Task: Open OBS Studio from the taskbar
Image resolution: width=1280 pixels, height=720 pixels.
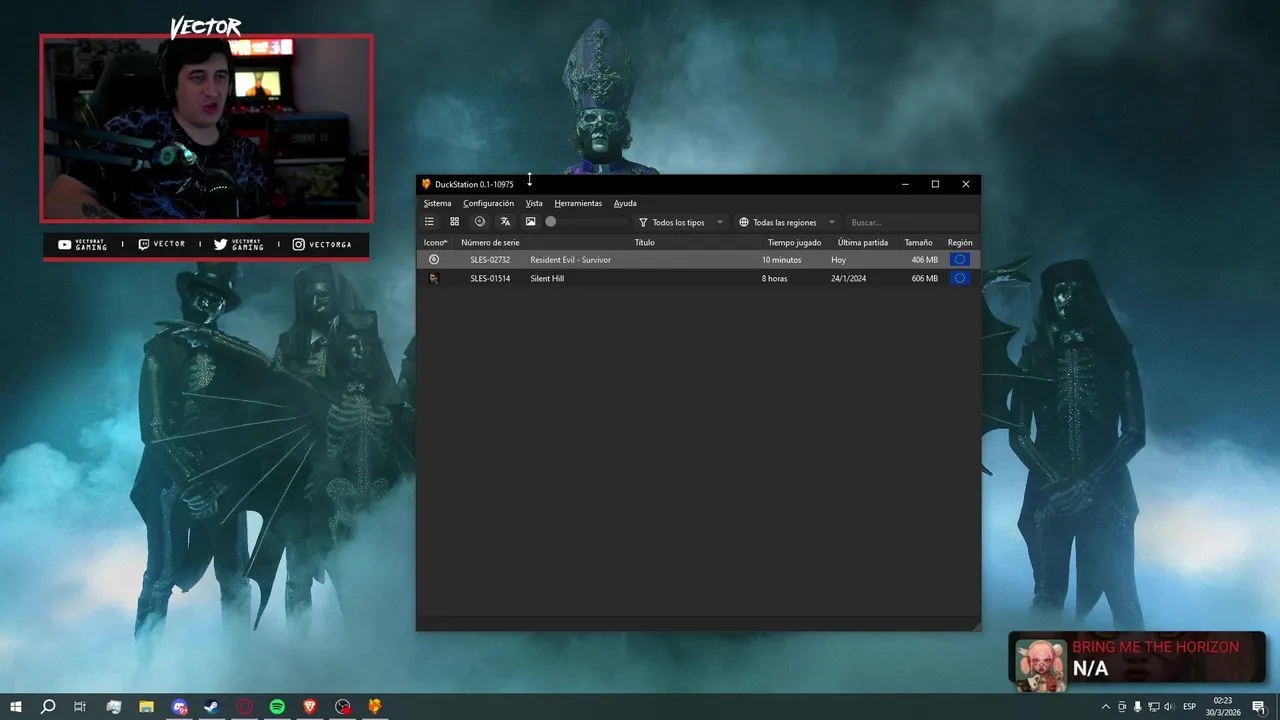Action: [343, 707]
